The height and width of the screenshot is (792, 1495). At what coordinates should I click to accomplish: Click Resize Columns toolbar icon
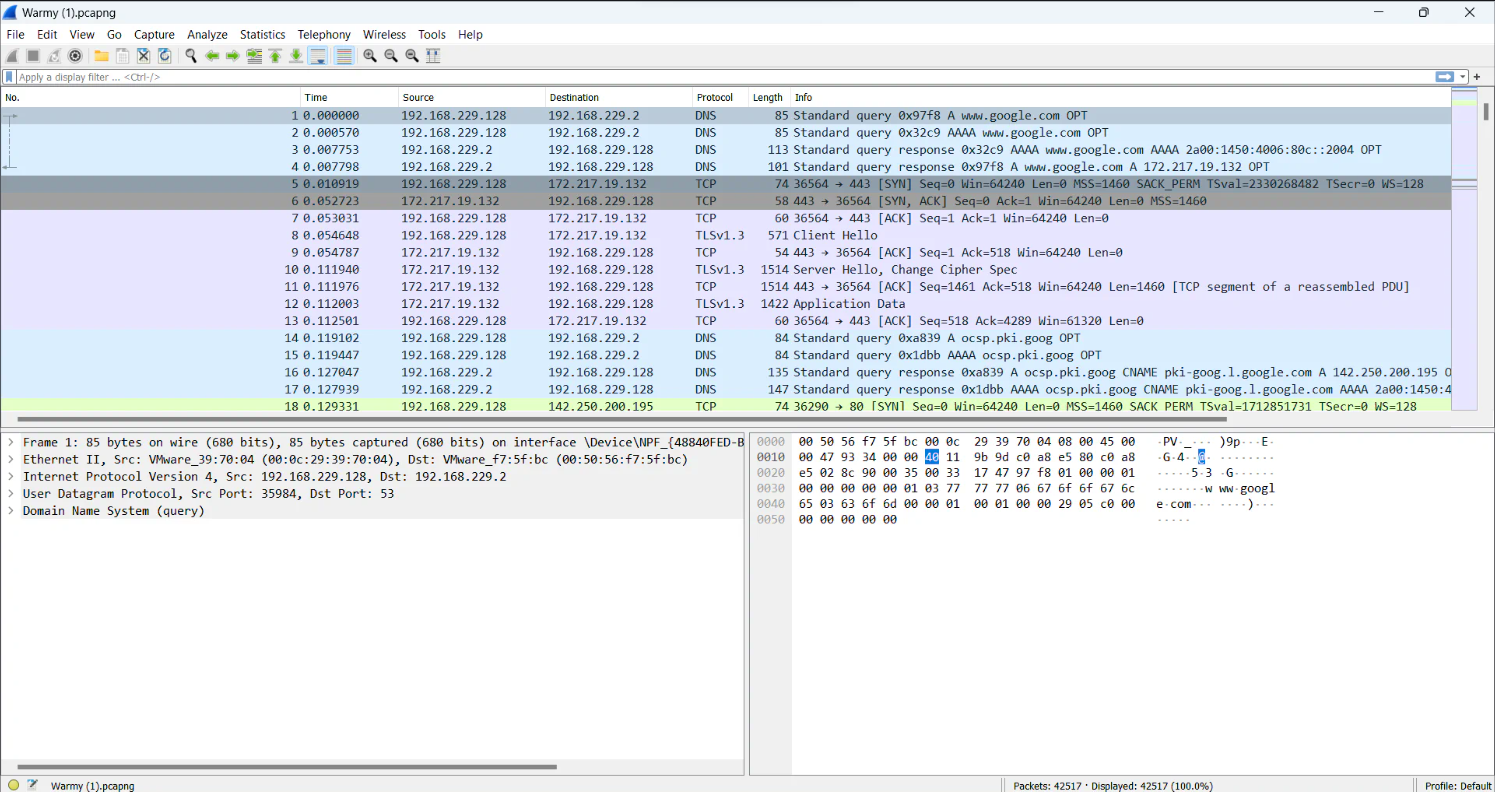pyautogui.click(x=433, y=56)
